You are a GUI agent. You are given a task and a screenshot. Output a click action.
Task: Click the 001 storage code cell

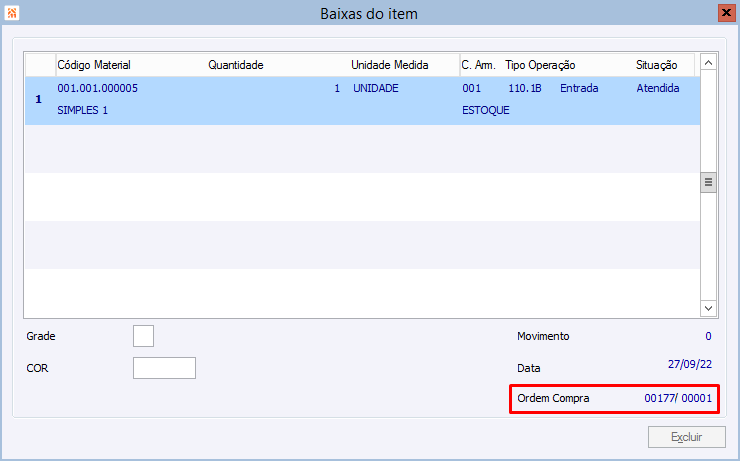(471, 88)
